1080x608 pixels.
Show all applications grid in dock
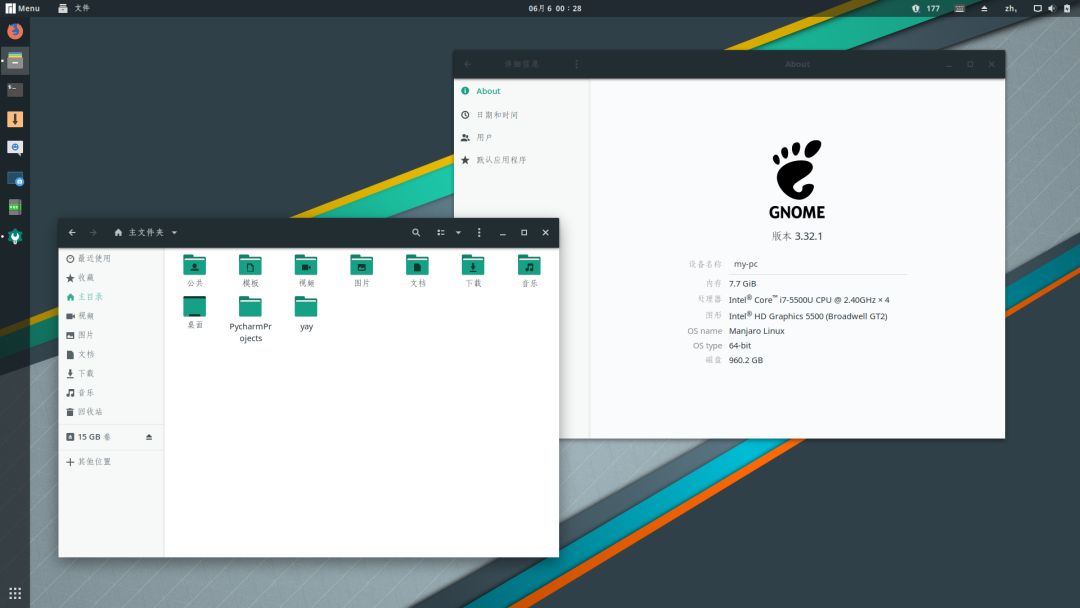[15, 592]
